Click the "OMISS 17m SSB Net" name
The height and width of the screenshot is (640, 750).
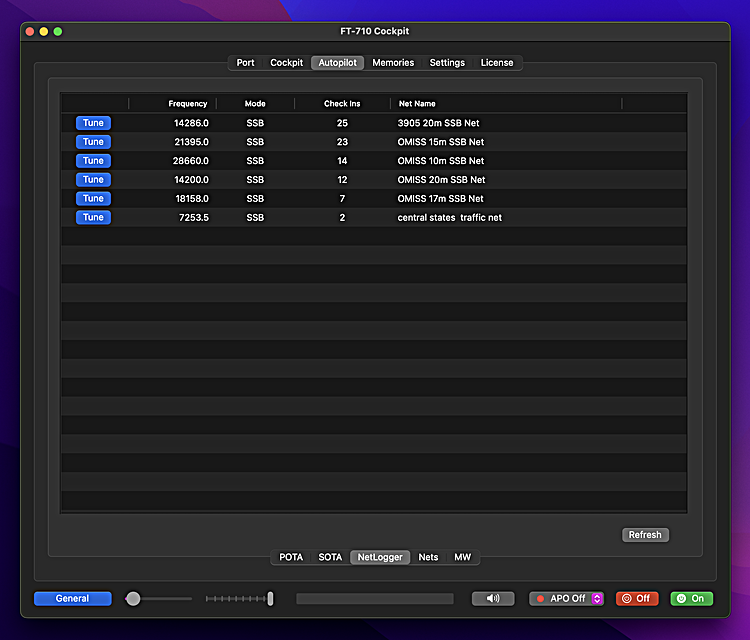[440, 199]
